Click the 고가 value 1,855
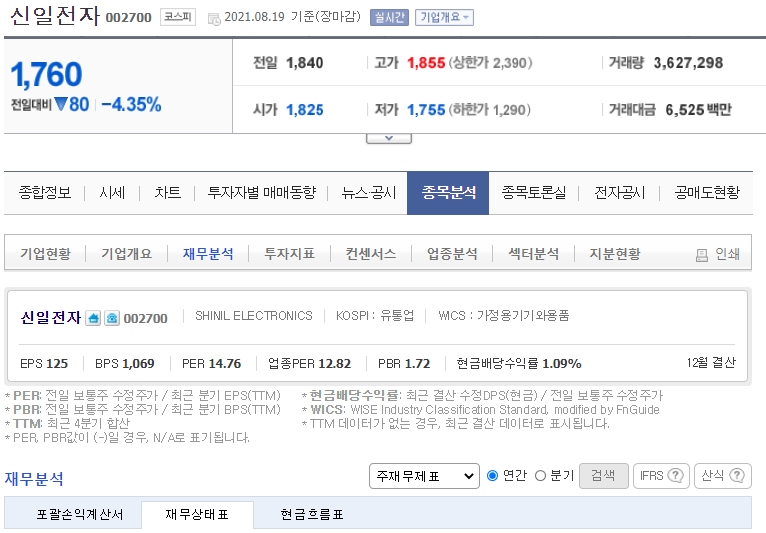766x533 pixels. coord(426,63)
